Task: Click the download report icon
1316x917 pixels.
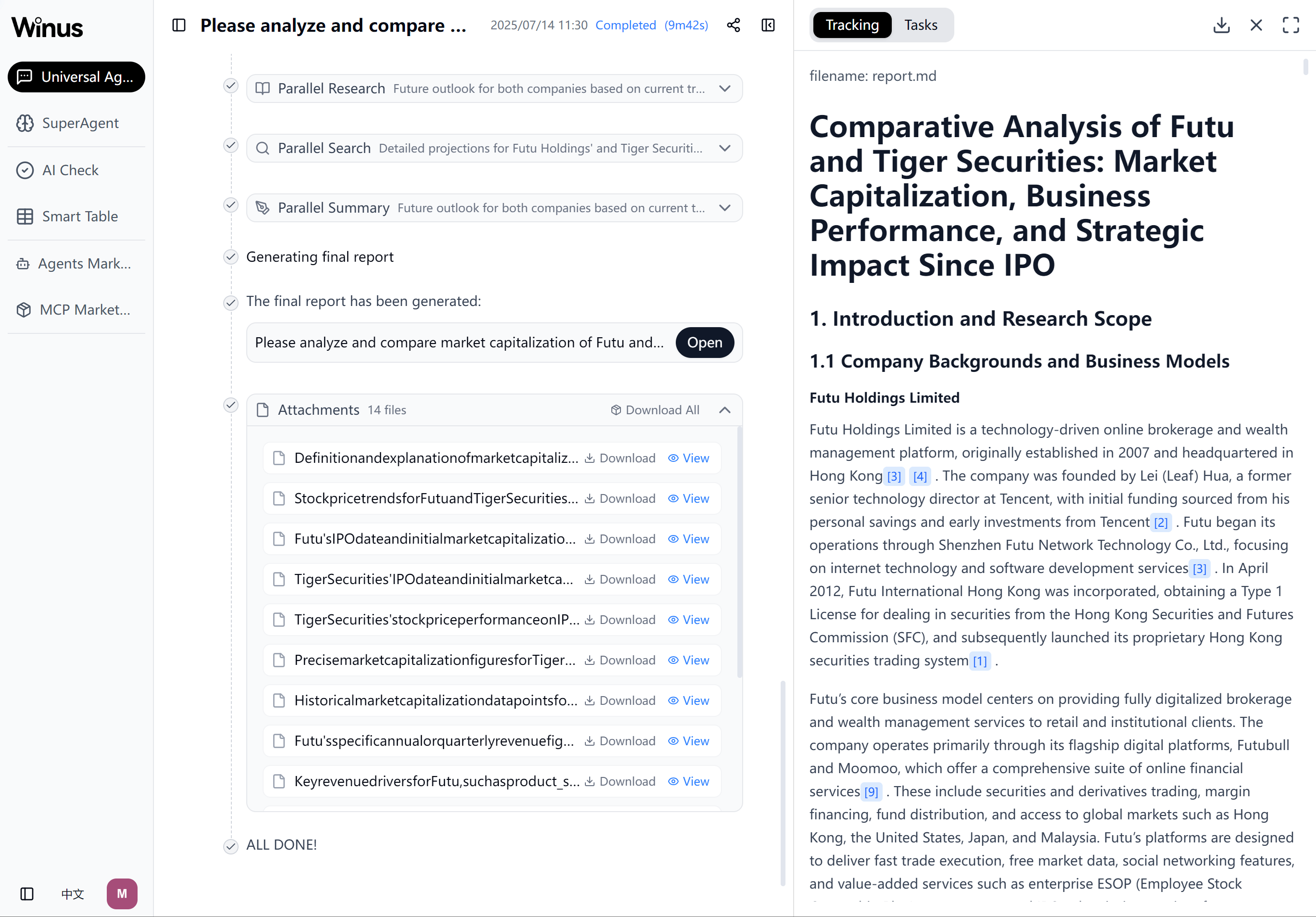Action: [x=1221, y=25]
